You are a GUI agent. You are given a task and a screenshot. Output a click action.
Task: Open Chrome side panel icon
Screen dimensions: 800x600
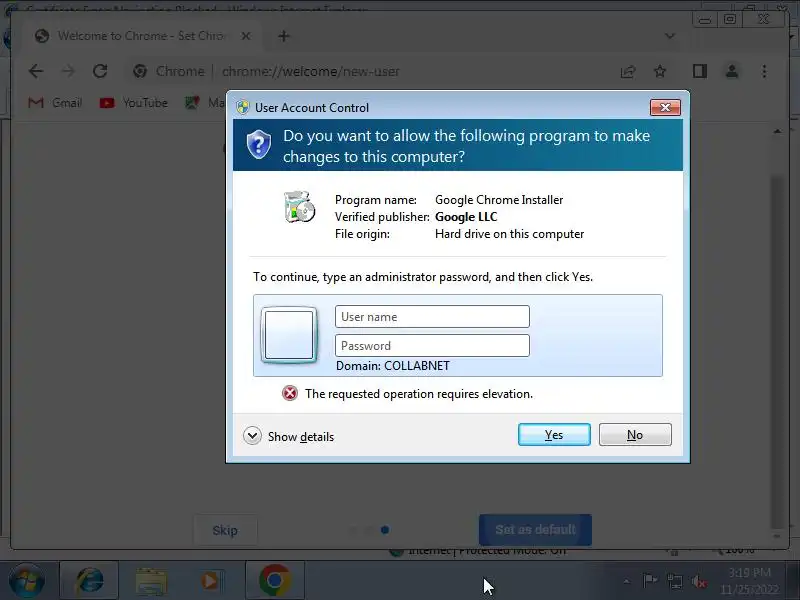click(x=700, y=71)
